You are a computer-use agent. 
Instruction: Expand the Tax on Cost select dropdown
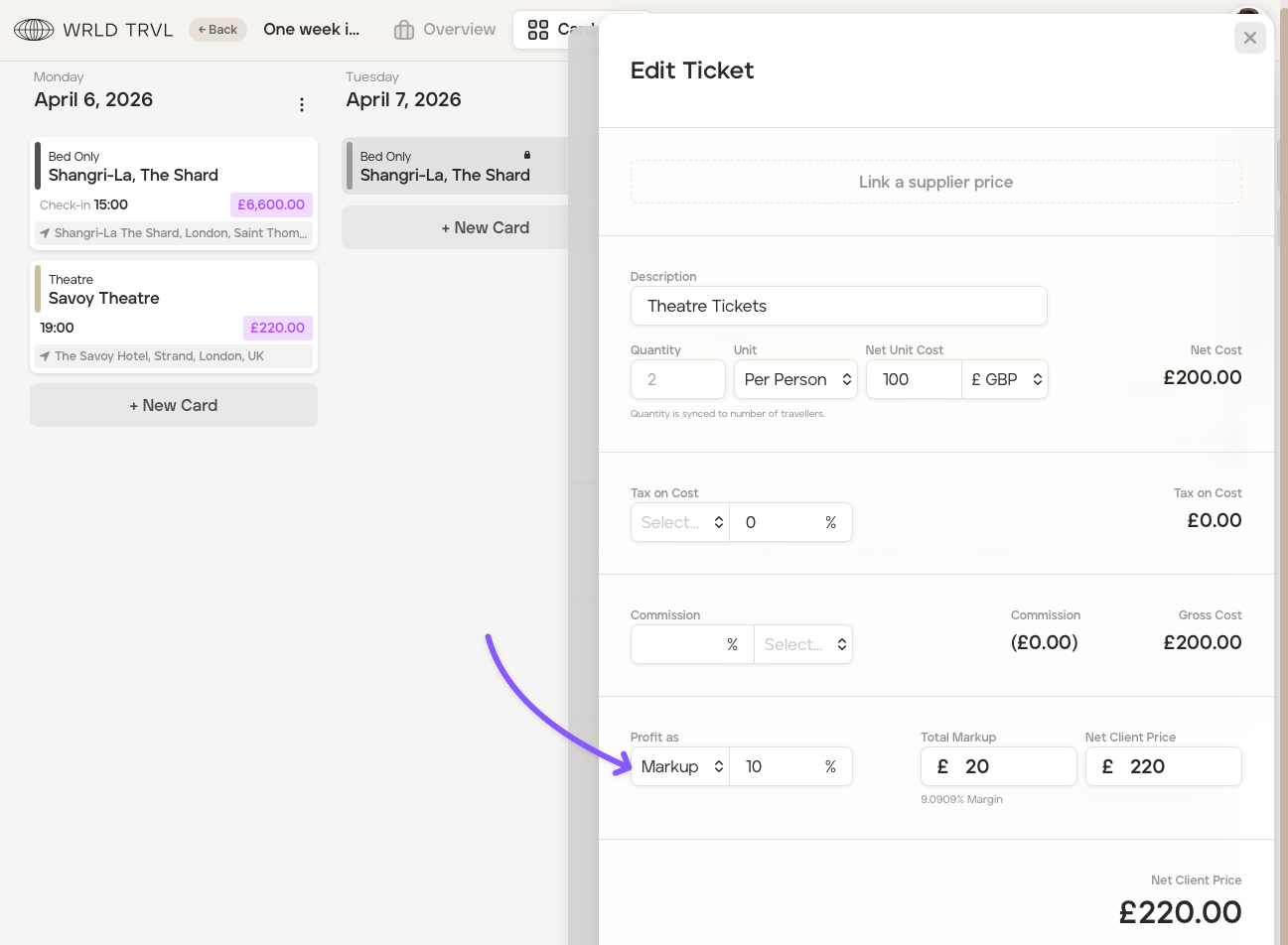680,522
